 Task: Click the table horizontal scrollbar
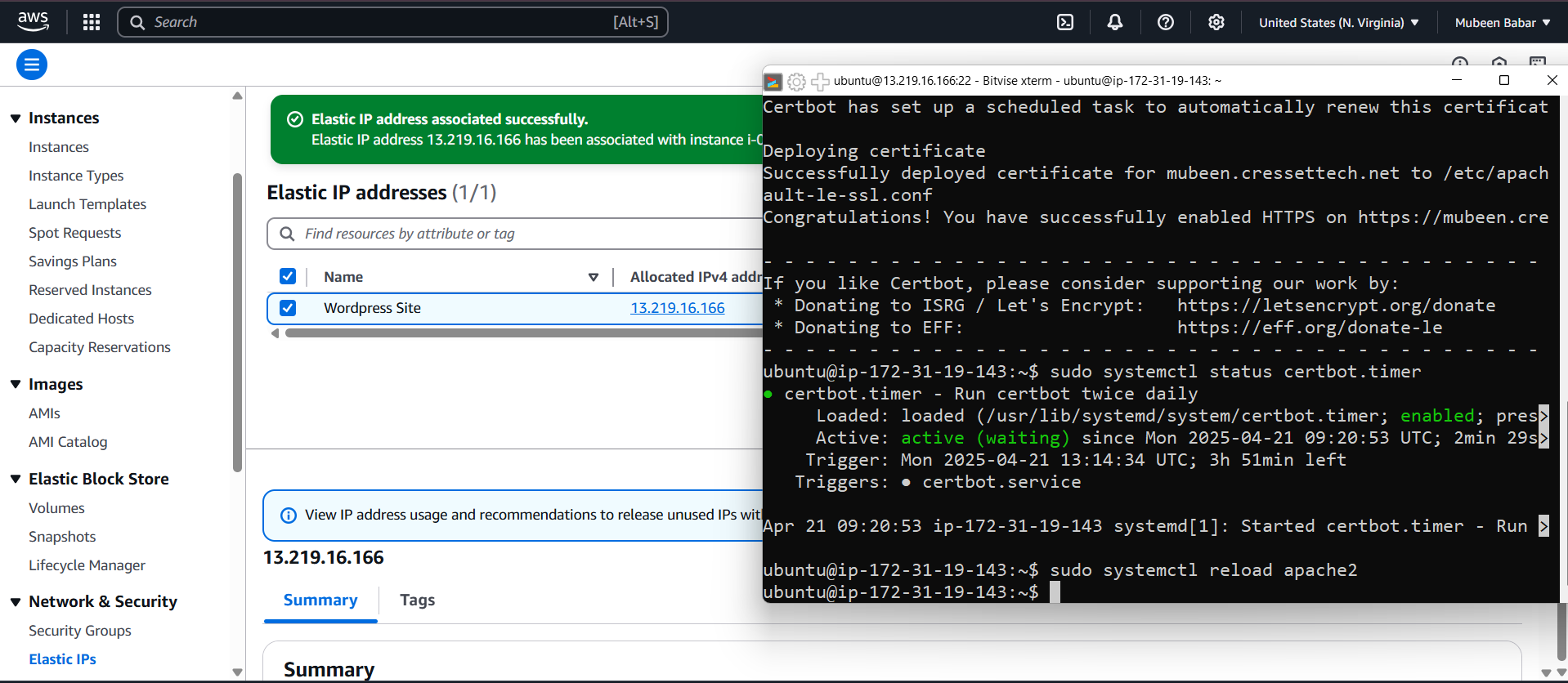pyautogui.click(x=523, y=333)
